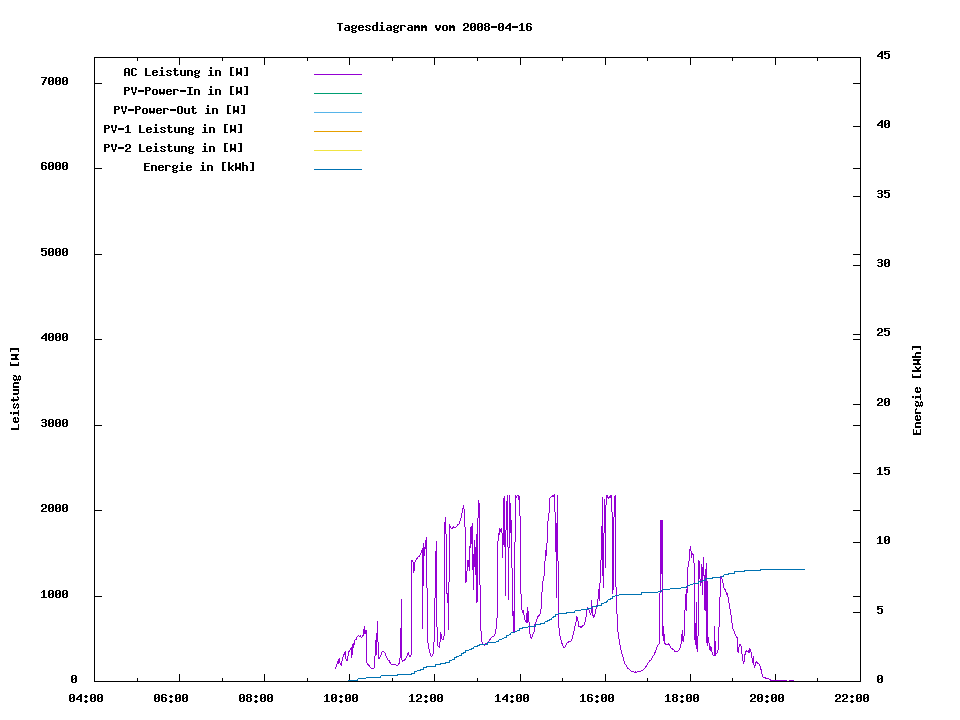Select the 'PV-2 Leistung in [W]' legend label

173,148
